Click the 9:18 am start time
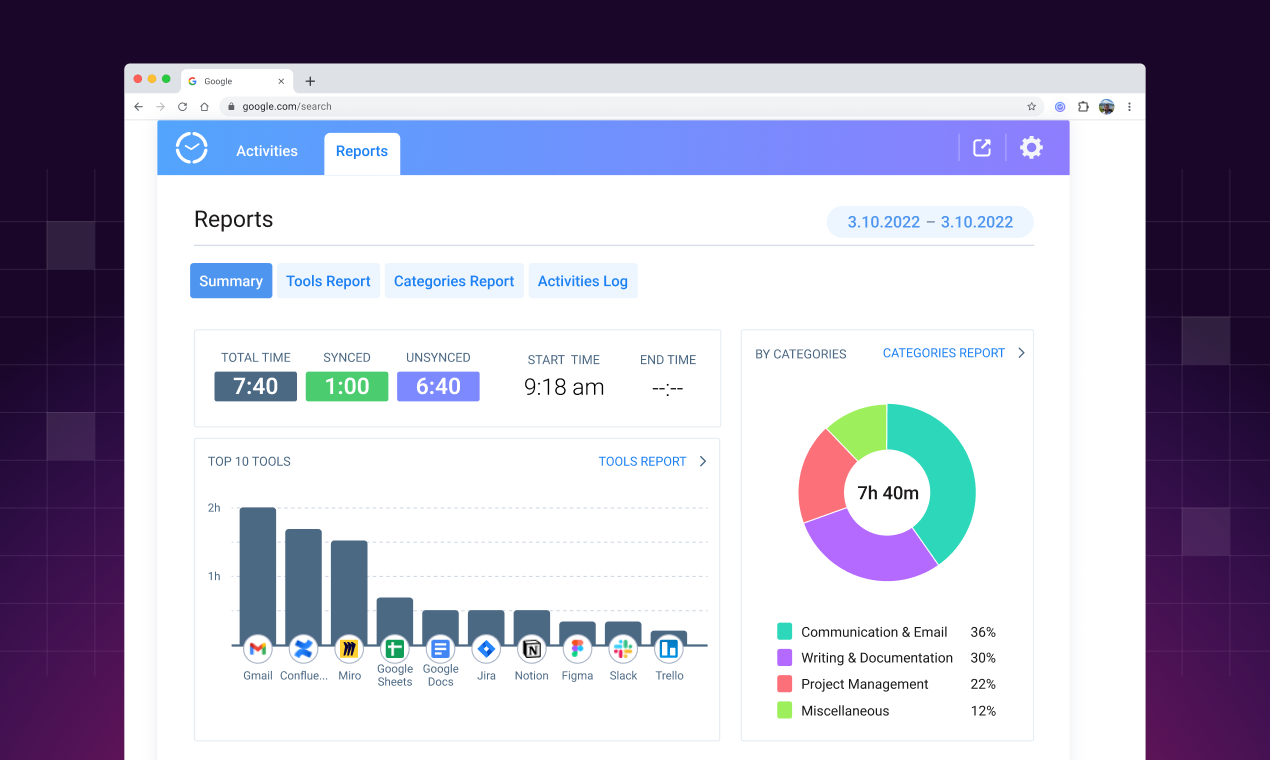Screen dimensions: 1270x760 [564, 388]
